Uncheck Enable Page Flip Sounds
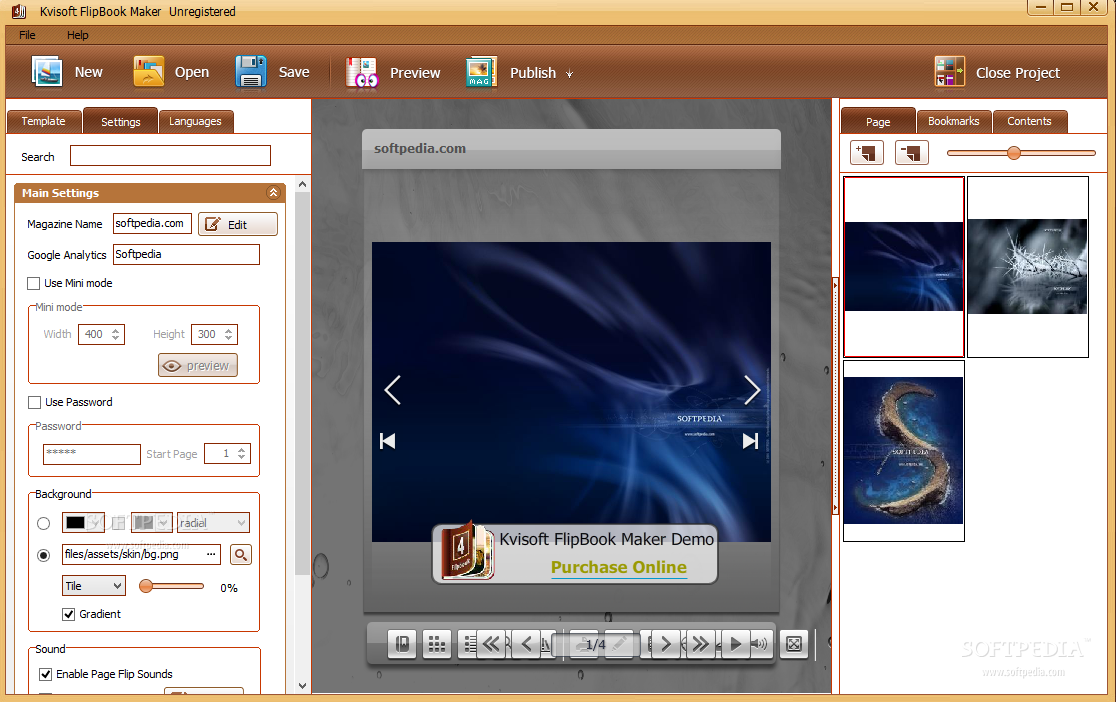Image resolution: width=1116 pixels, height=702 pixels. 46,674
